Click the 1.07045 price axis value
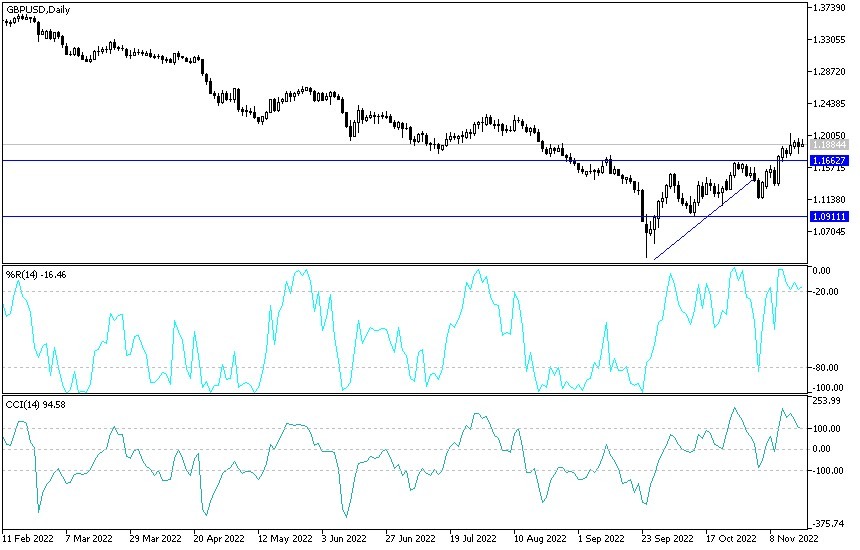This screenshot has height=550, width=860. click(x=830, y=232)
